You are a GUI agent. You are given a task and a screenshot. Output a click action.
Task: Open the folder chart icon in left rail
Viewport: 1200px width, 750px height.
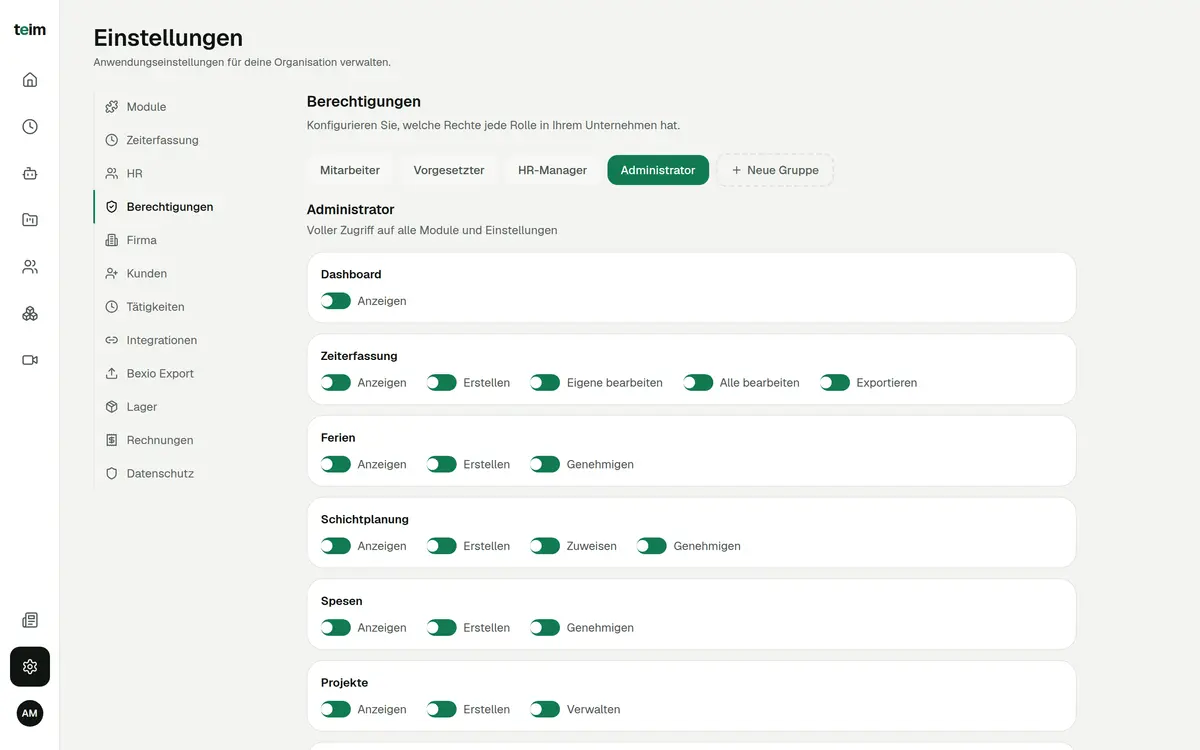click(x=30, y=220)
